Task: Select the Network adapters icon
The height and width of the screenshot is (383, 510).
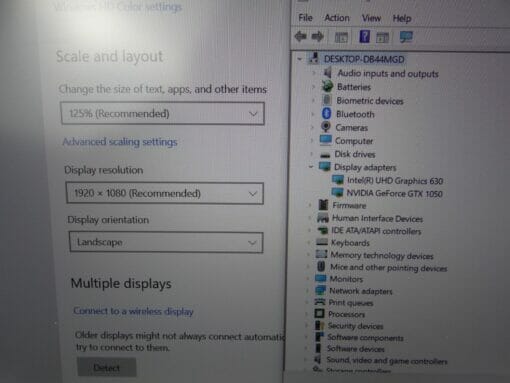Action: (x=320, y=290)
